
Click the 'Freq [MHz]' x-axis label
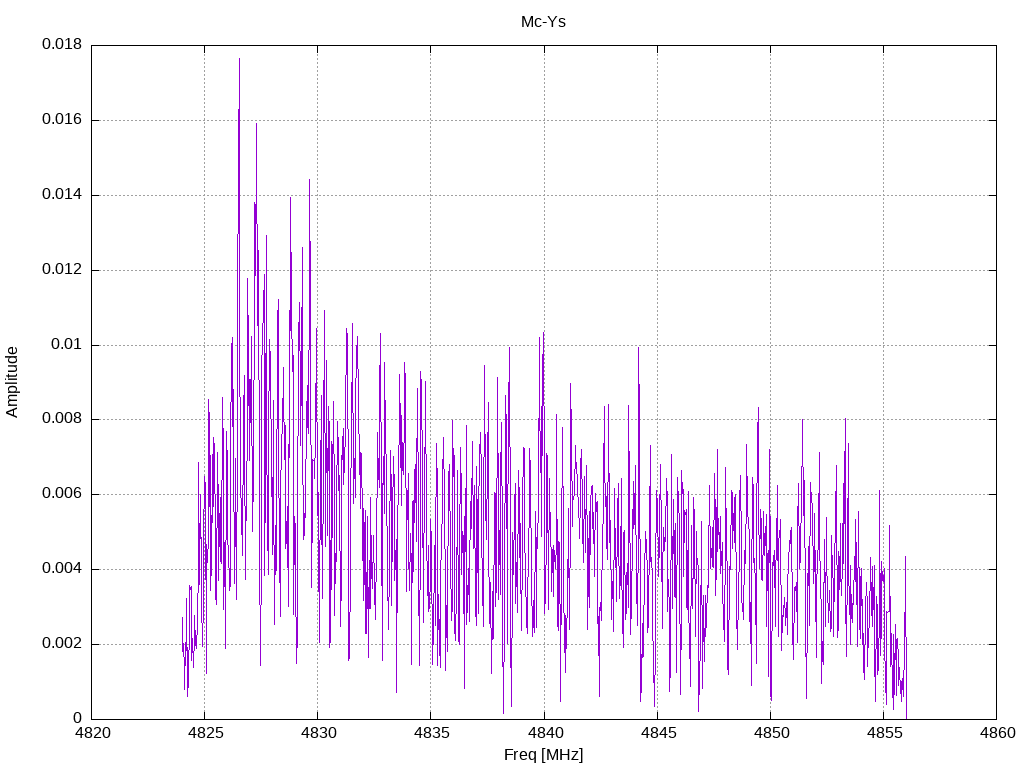point(543,755)
